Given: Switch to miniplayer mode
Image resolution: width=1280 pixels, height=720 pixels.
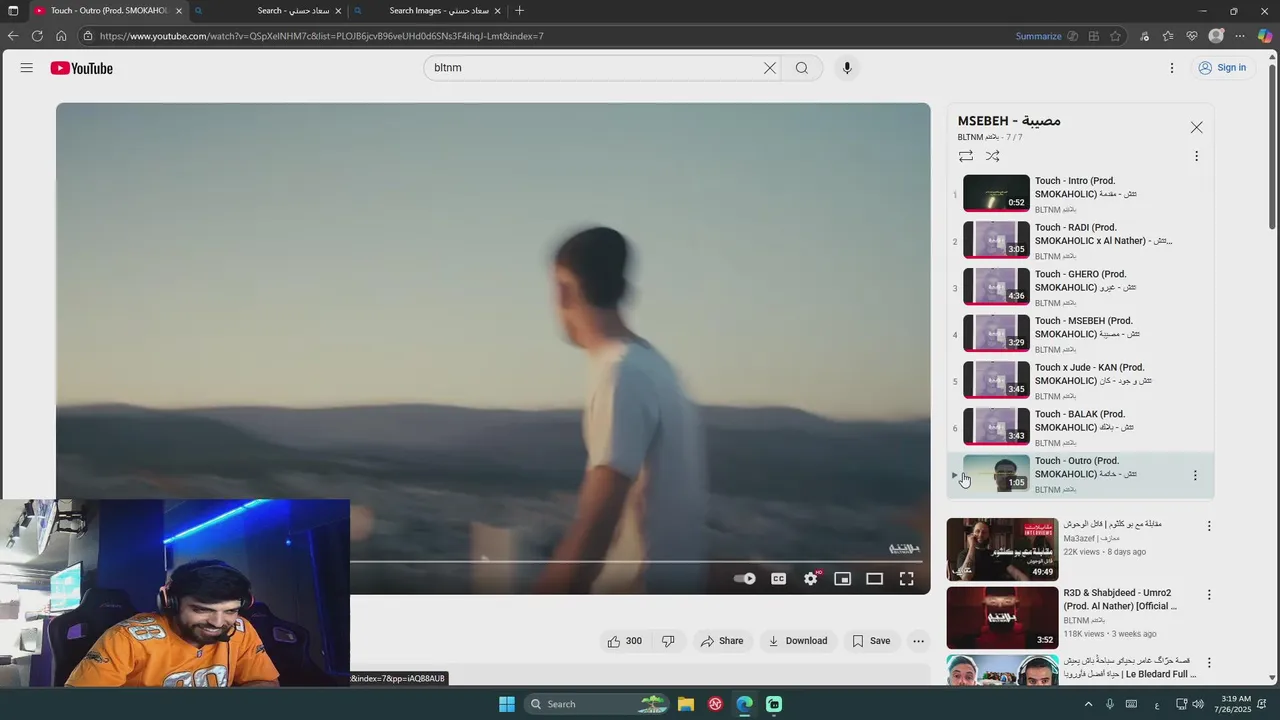Looking at the screenshot, I should click(x=843, y=579).
